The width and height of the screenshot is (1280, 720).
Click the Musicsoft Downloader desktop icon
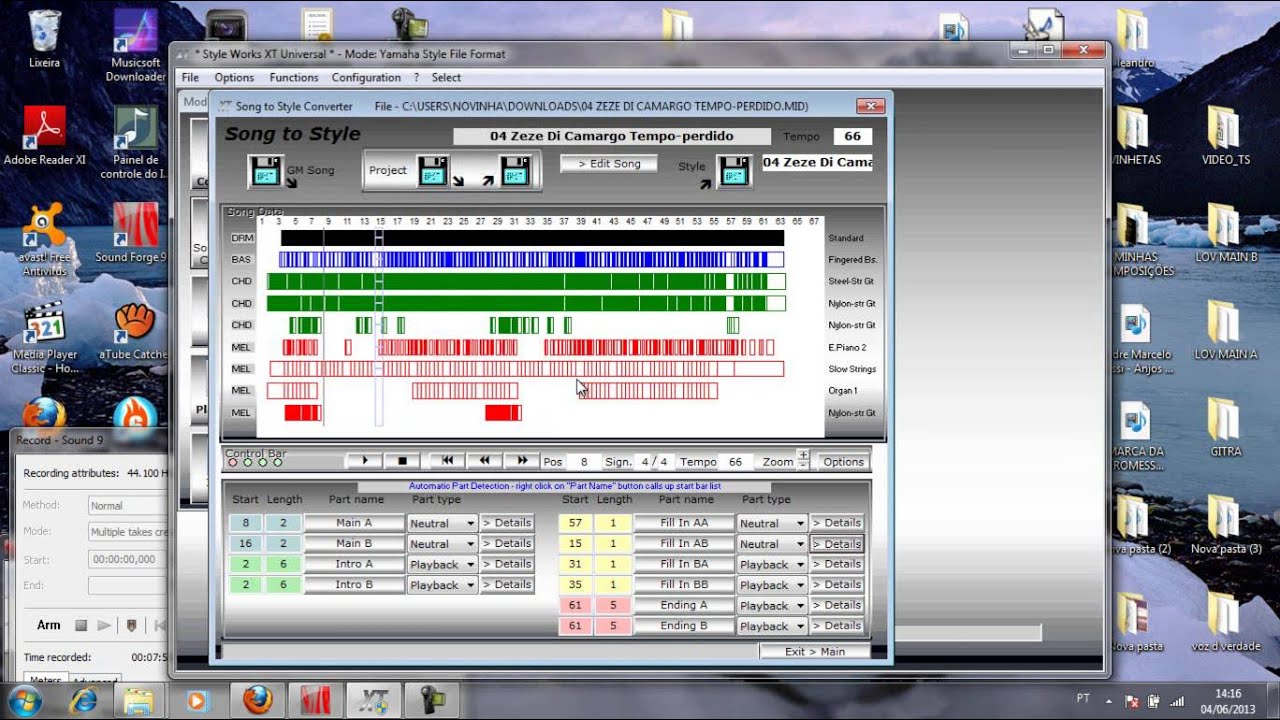click(x=135, y=47)
